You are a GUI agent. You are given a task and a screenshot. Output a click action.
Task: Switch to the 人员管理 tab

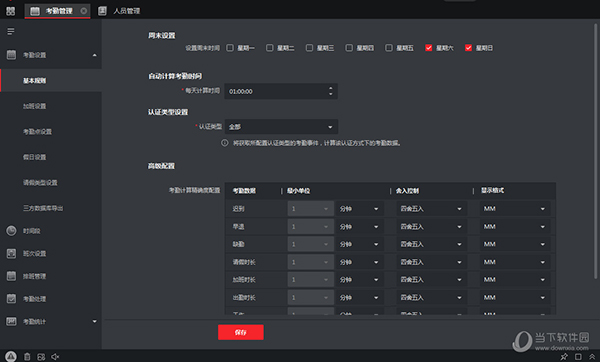pyautogui.click(x=119, y=11)
